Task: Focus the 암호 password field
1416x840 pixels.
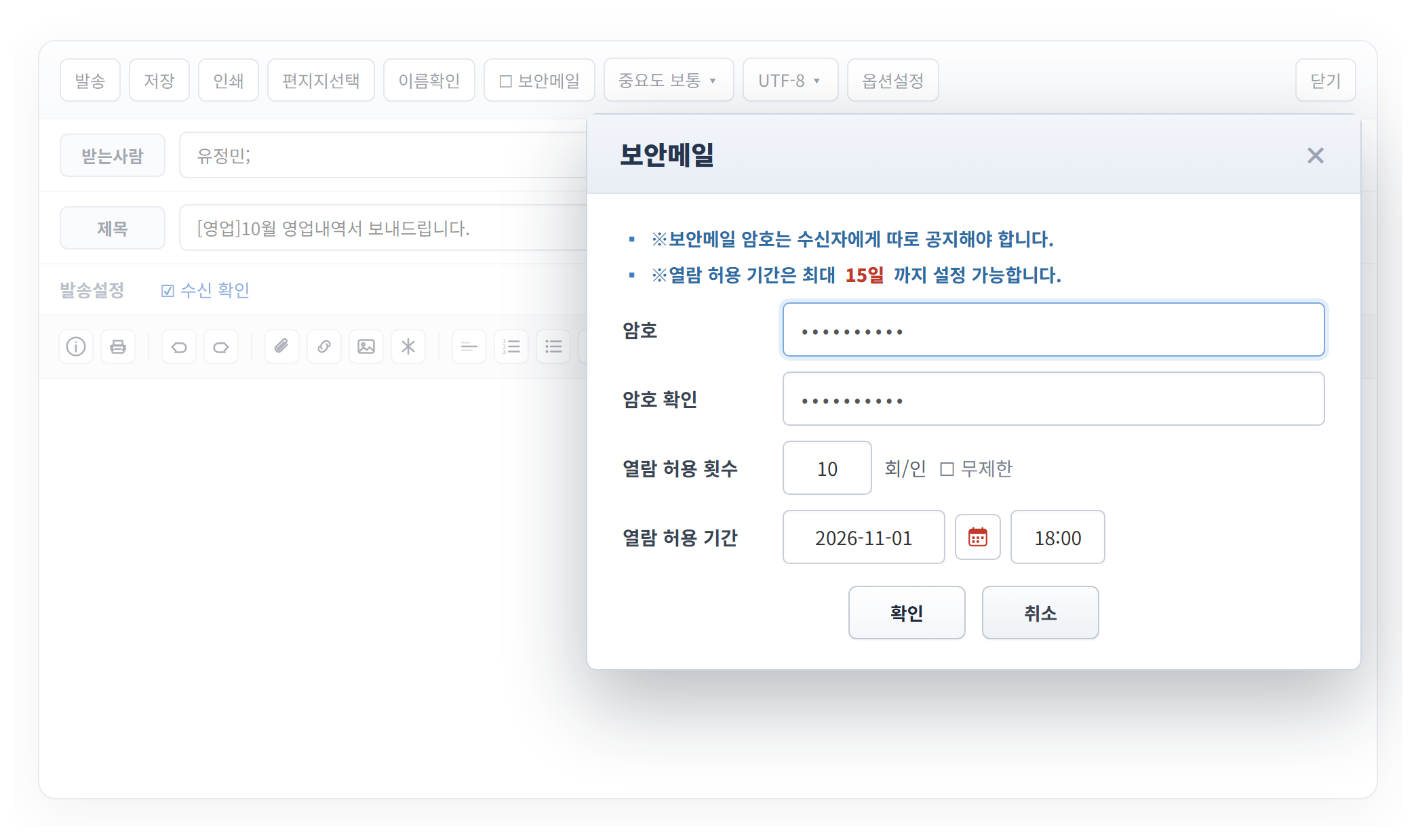Action: (x=1053, y=330)
